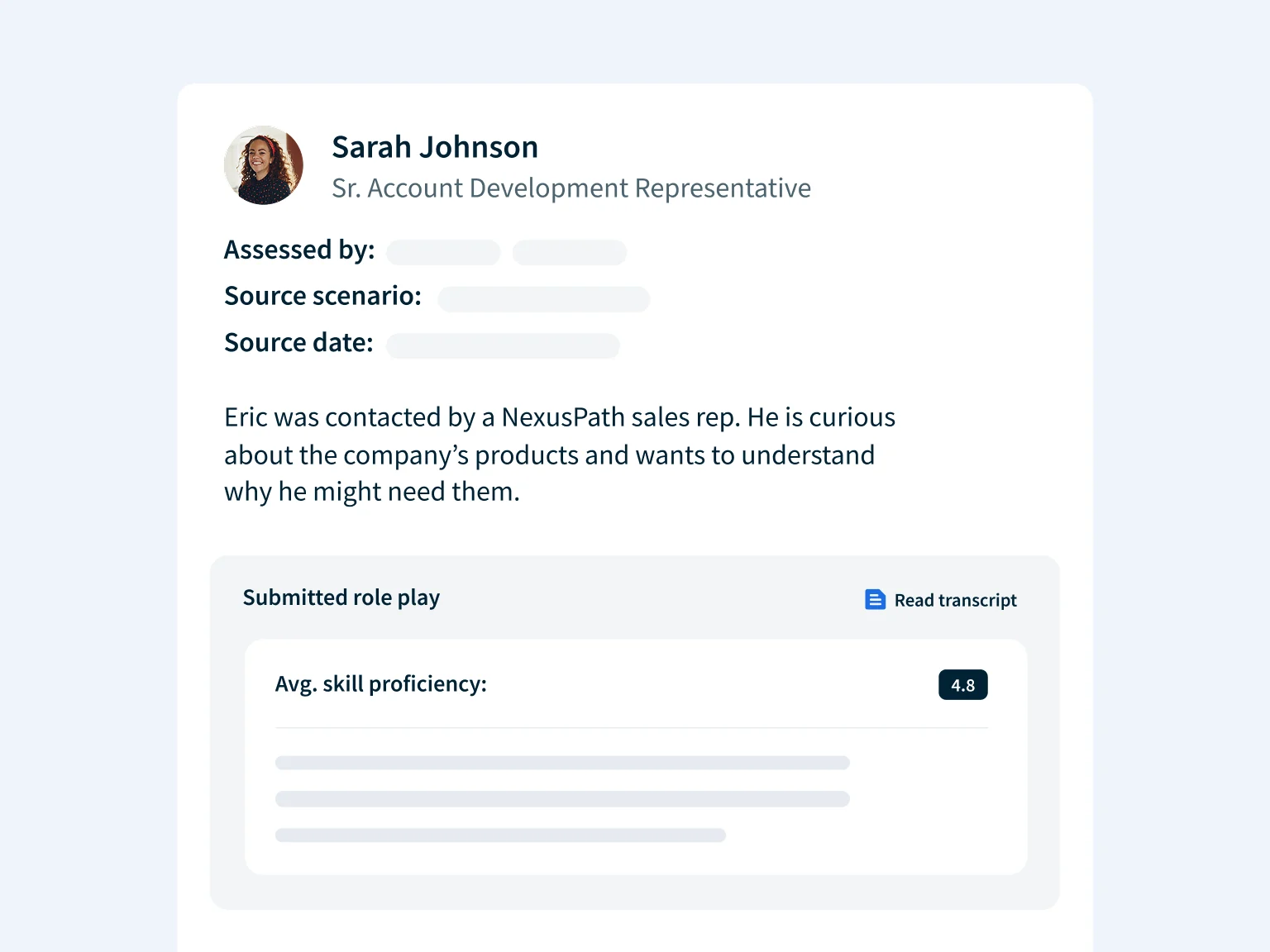Click the Sr. Account Development Representative title
The height and width of the screenshot is (952, 1270).
[x=571, y=188]
